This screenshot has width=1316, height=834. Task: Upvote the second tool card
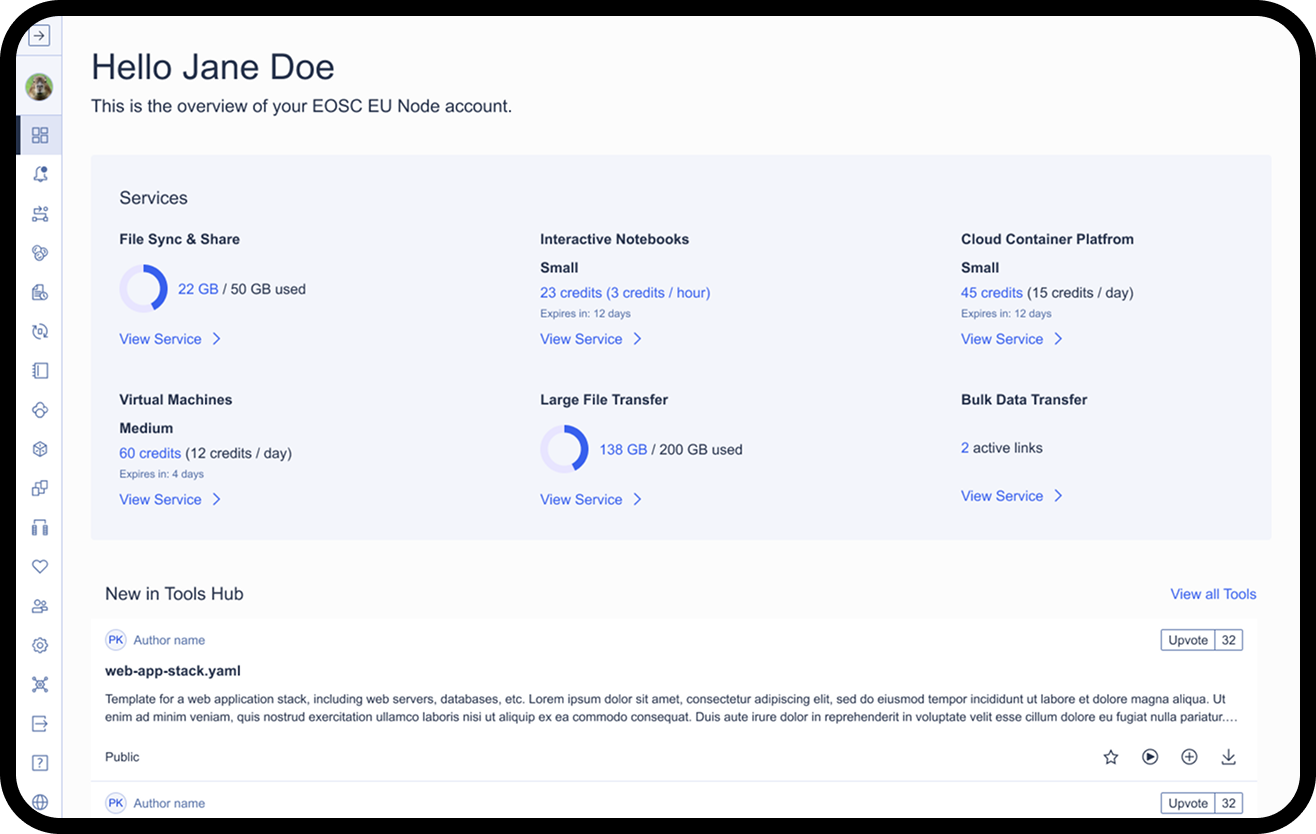(x=1188, y=803)
